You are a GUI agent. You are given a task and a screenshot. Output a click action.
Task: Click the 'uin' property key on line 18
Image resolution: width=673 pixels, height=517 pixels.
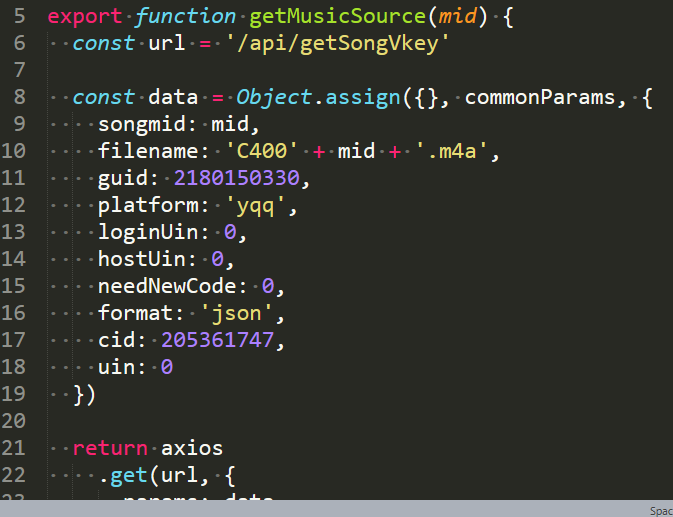coord(116,367)
